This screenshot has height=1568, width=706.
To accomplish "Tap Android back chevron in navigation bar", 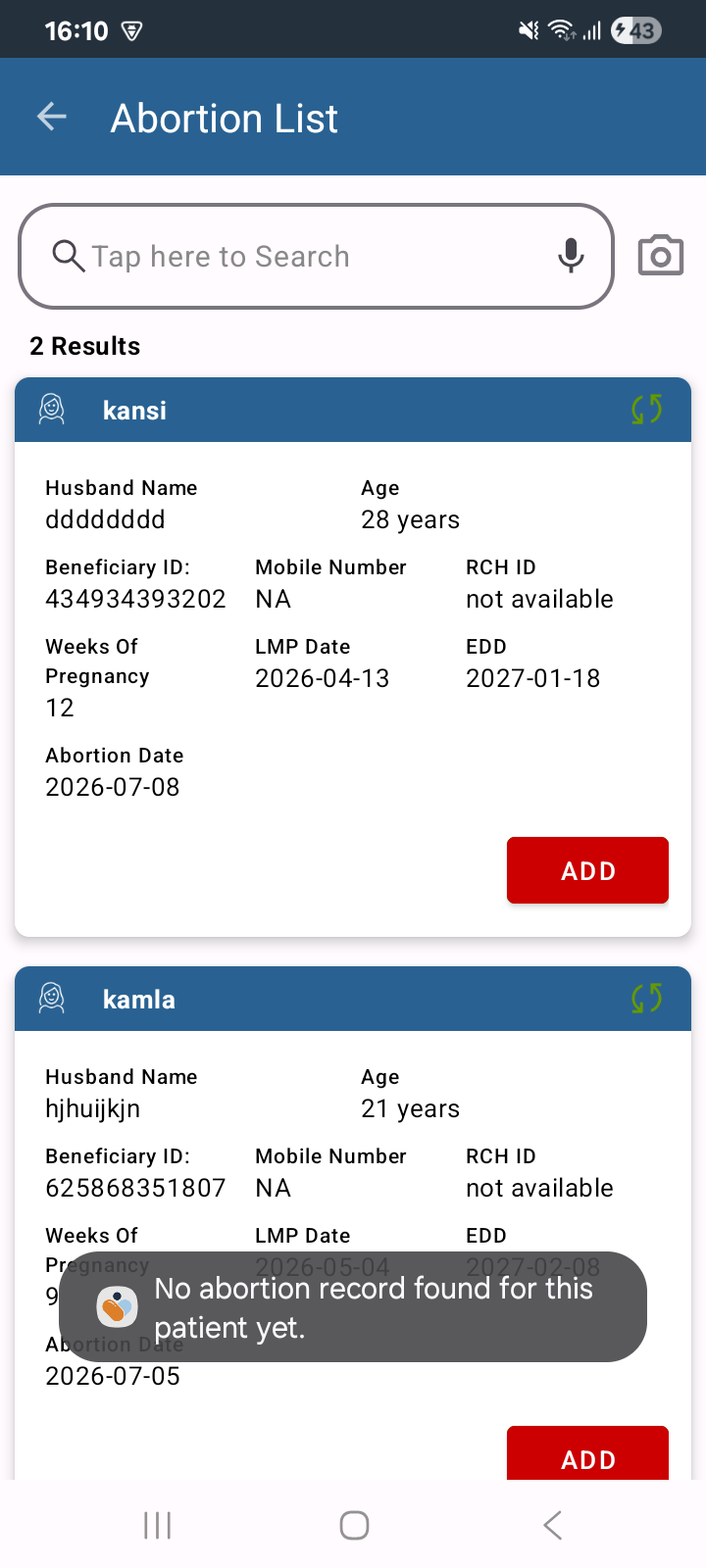I will click(x=553, y=1525).
